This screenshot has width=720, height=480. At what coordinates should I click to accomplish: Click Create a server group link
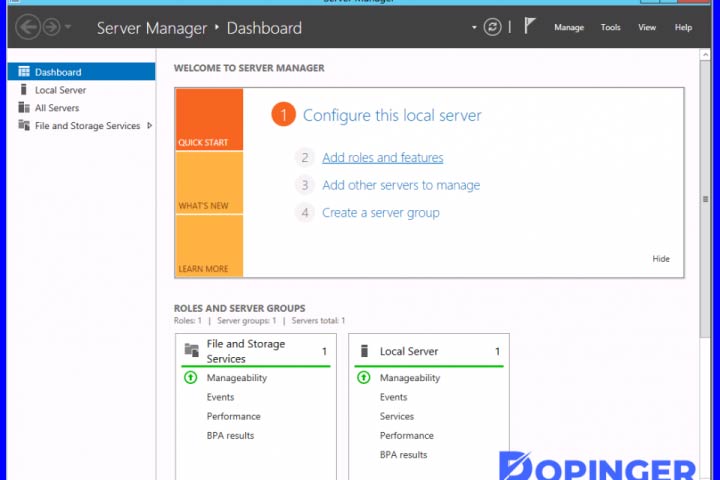[381, 213]
